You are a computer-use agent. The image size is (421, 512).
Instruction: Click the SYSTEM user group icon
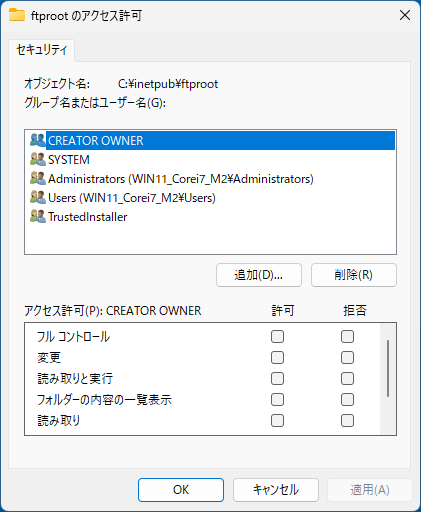38,159
